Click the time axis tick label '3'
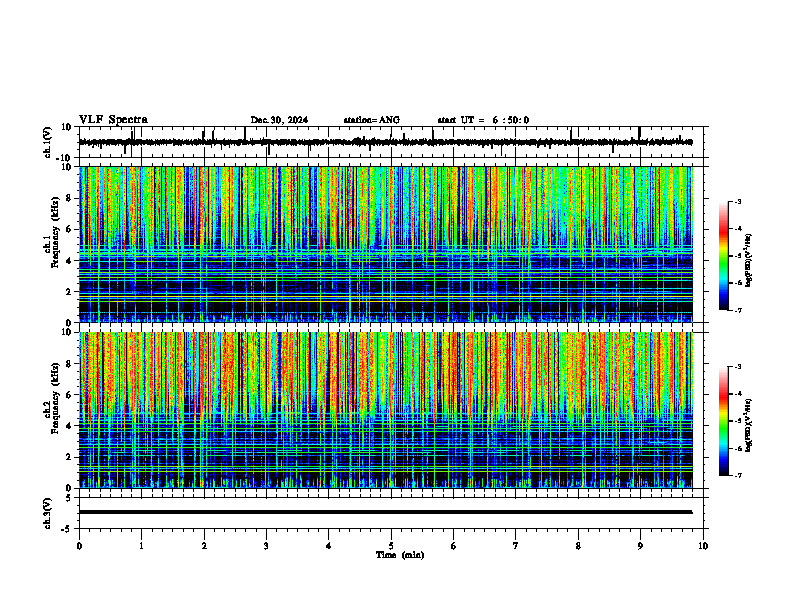The image size is (792, 612). (266, 546)
